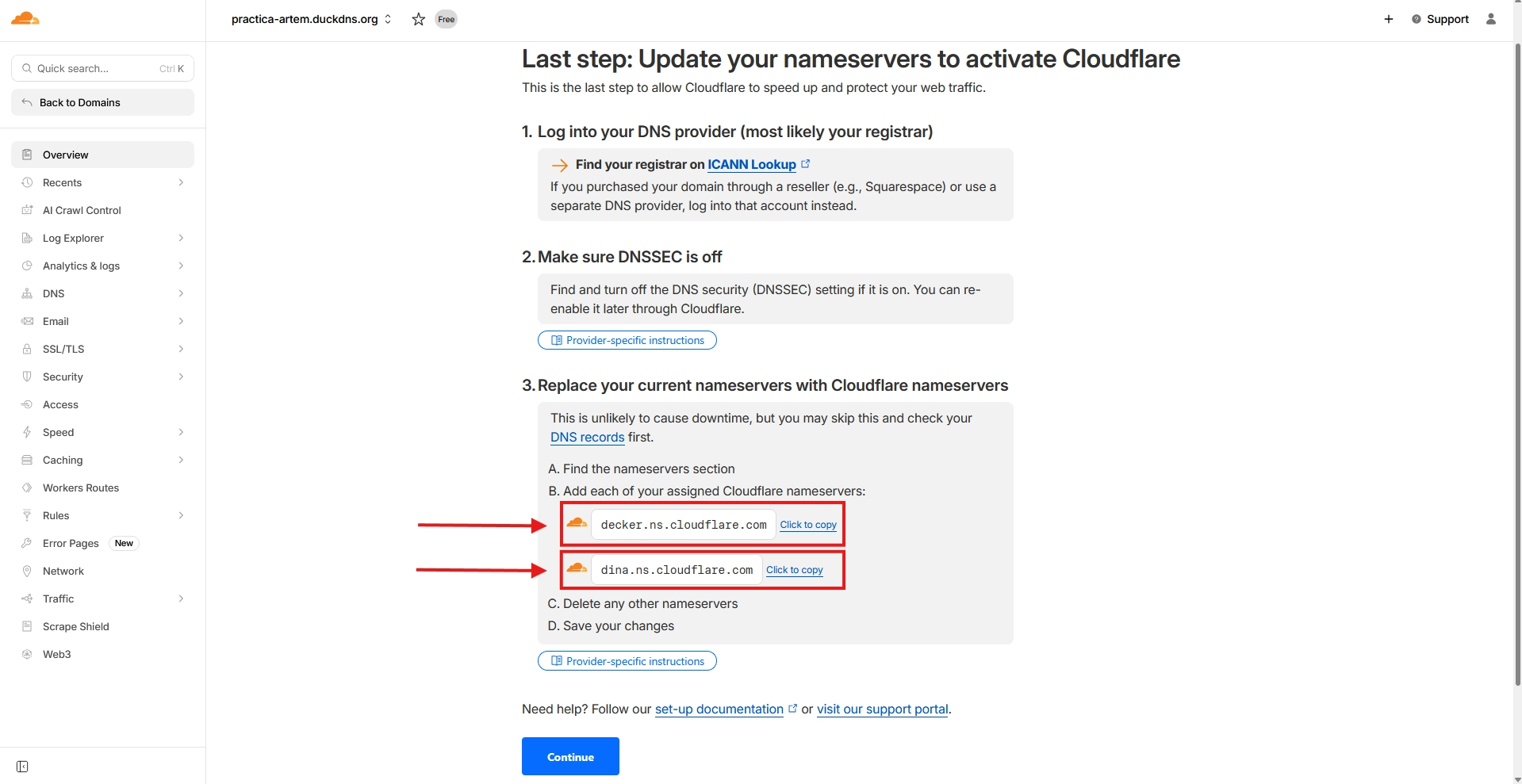Screen dimensions: 1522x784
Task: Click the plus add icon in header
Action: pos(1389,19)
